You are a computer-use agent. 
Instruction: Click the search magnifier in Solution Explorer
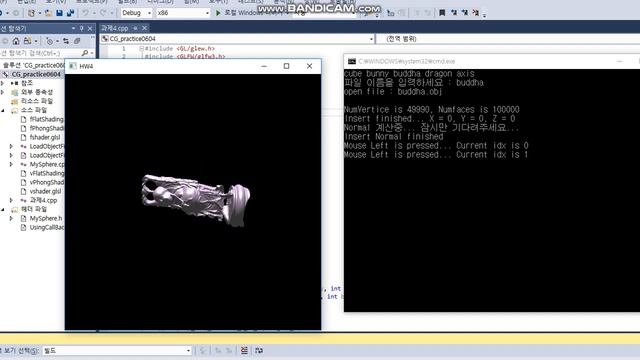tap(84, 53)
